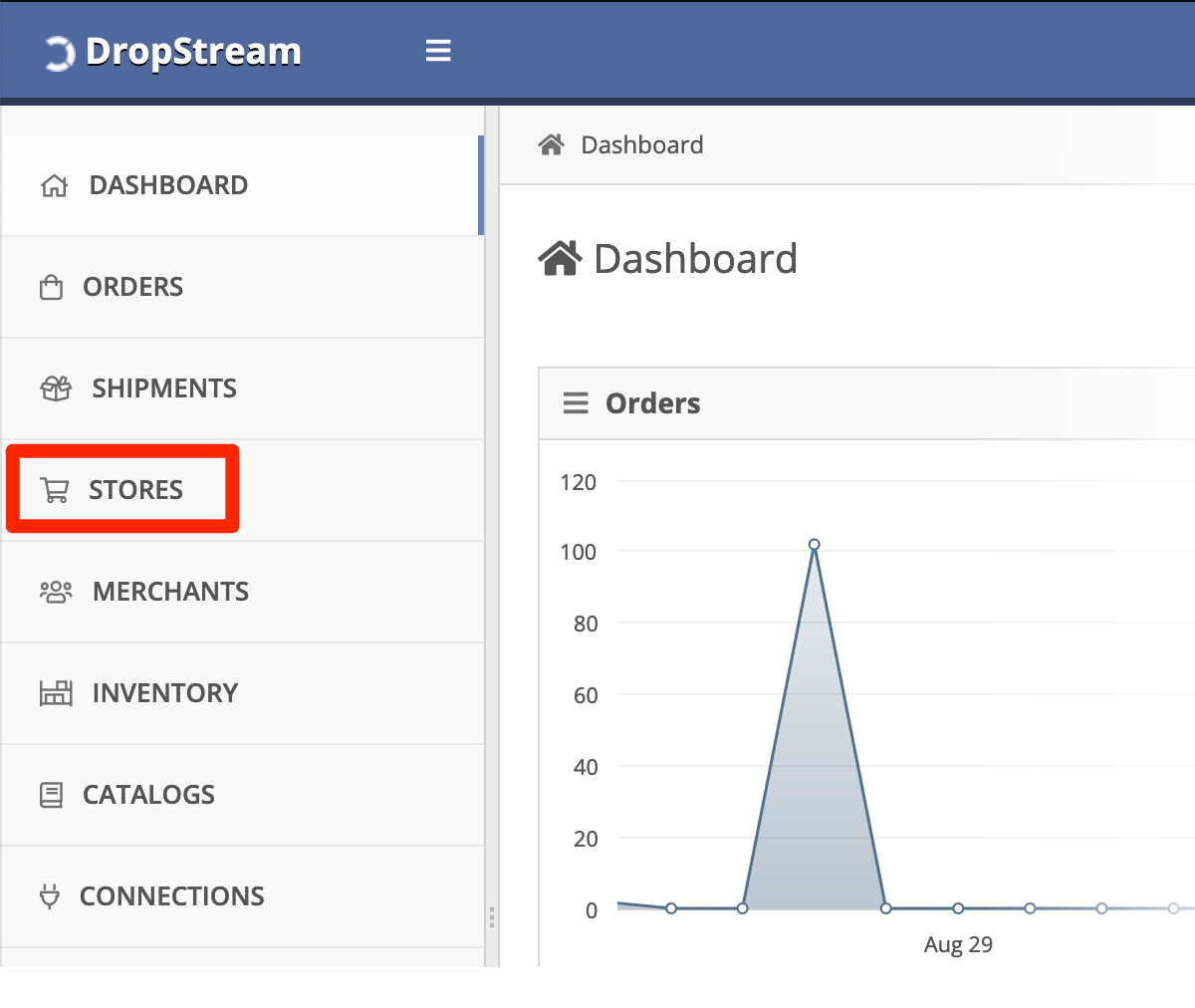
Task: Click the Inventory warehouse icon
Action: 56,693
